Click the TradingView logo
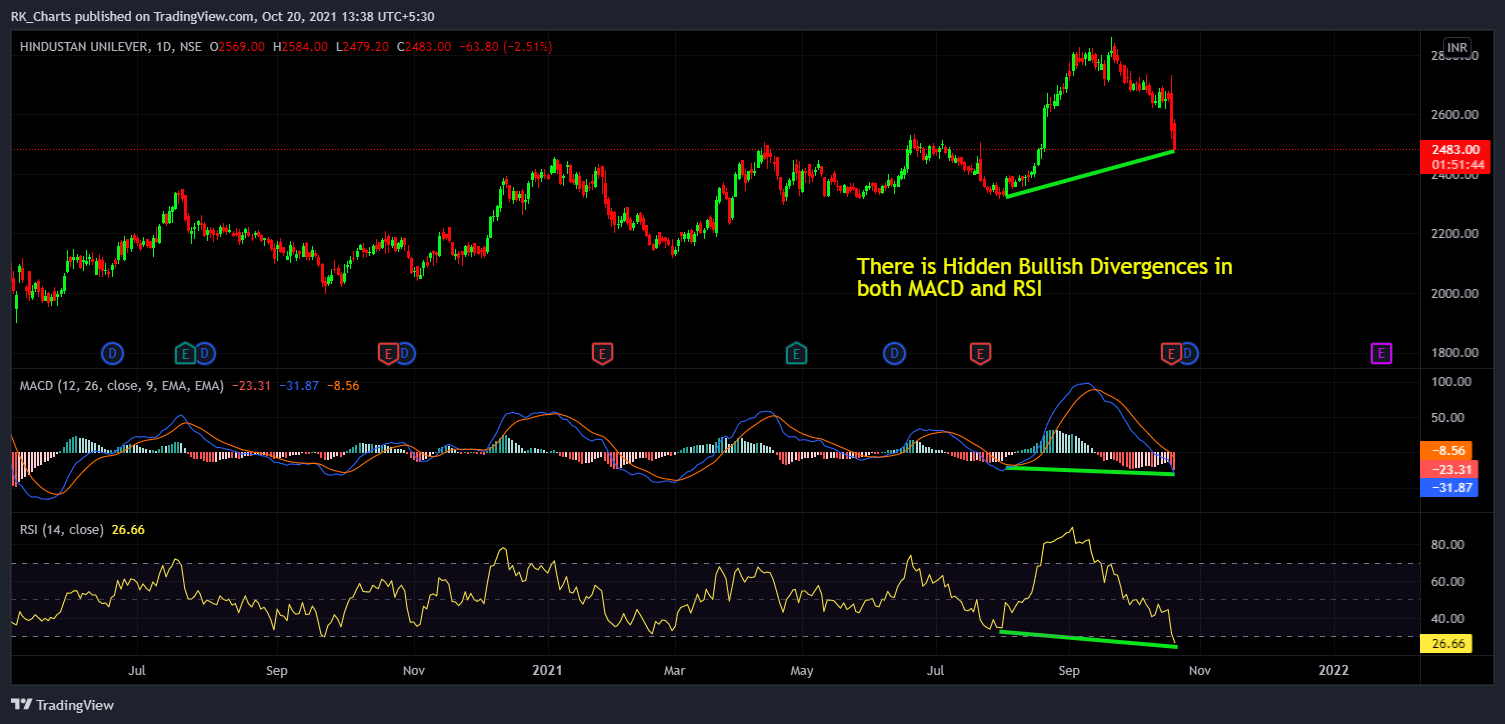Viewport: 1505px width, 724px height. (x=62, y=705)
